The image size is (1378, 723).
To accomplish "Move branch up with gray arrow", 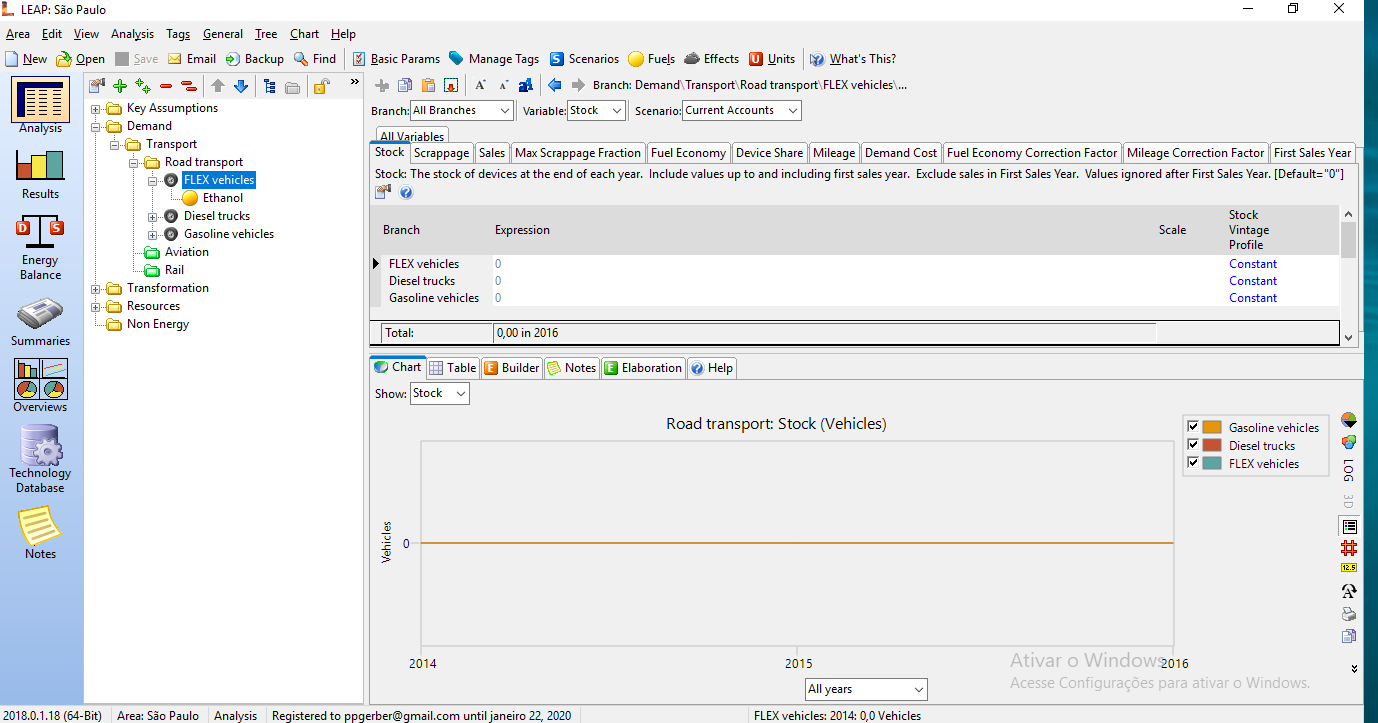I will (218, 86).
